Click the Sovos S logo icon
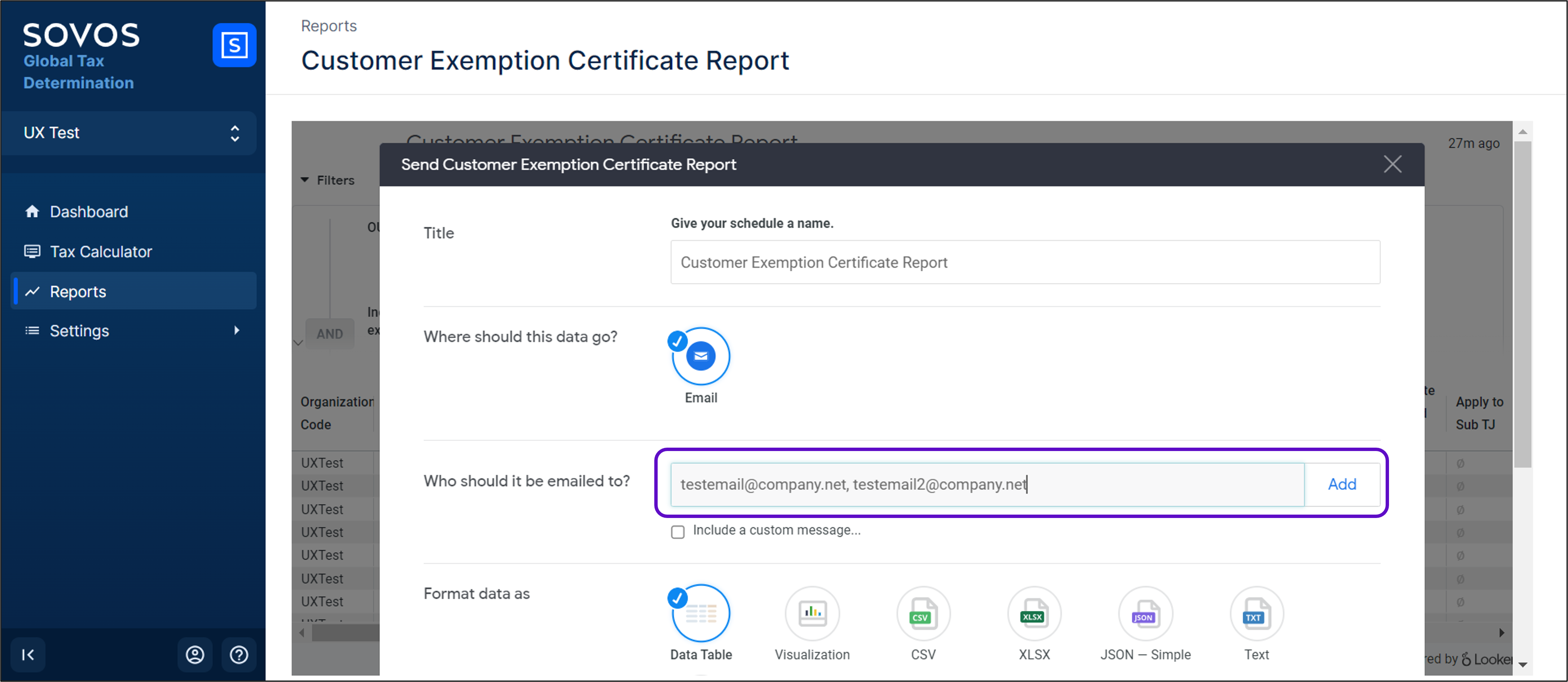 234,45
